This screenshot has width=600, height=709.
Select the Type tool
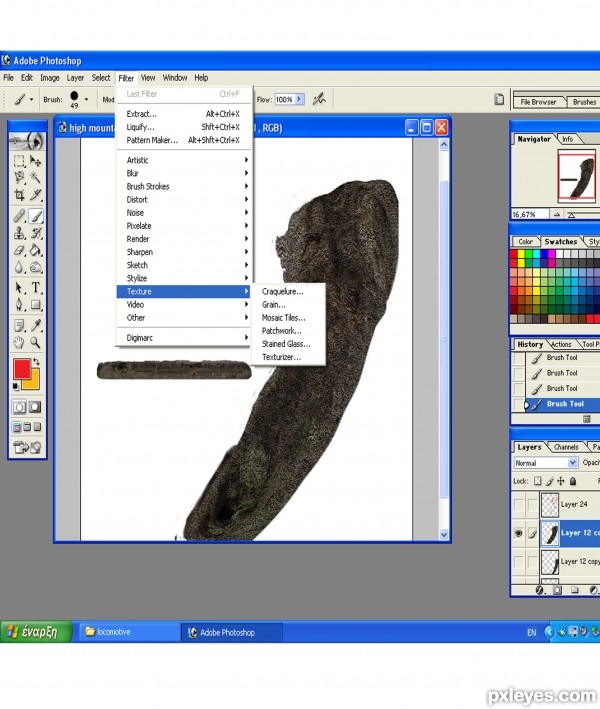coord(35,288)
